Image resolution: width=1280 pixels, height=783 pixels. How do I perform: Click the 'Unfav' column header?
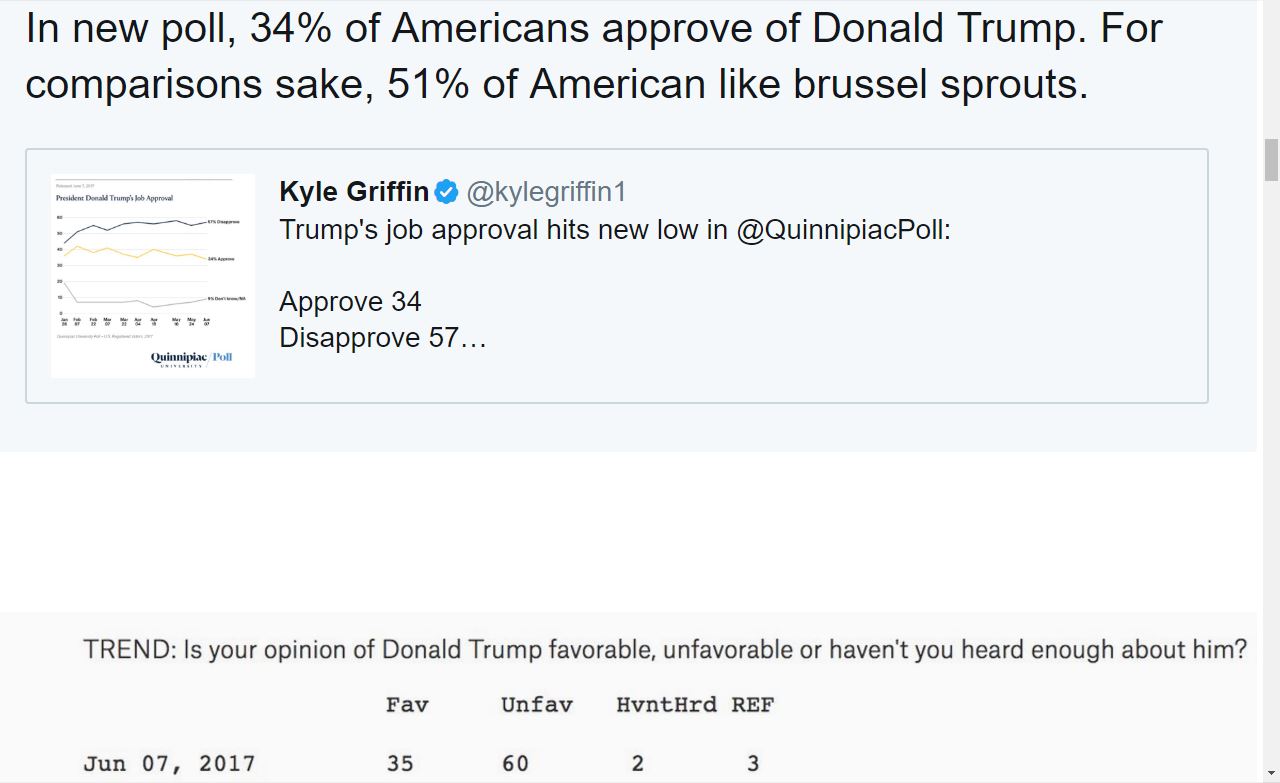(537, 705)
